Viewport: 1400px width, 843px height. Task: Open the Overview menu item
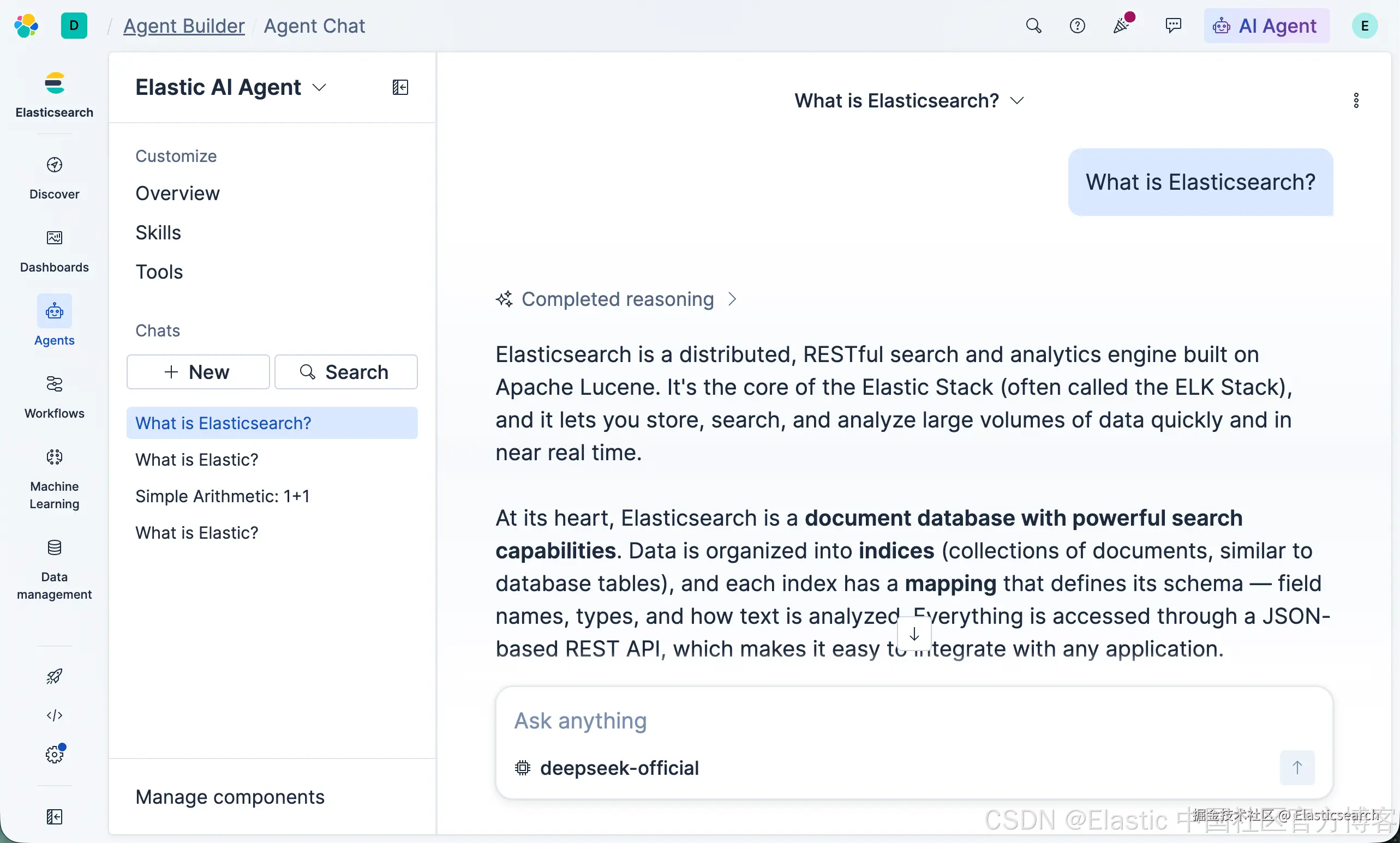(x=177, y=193)
